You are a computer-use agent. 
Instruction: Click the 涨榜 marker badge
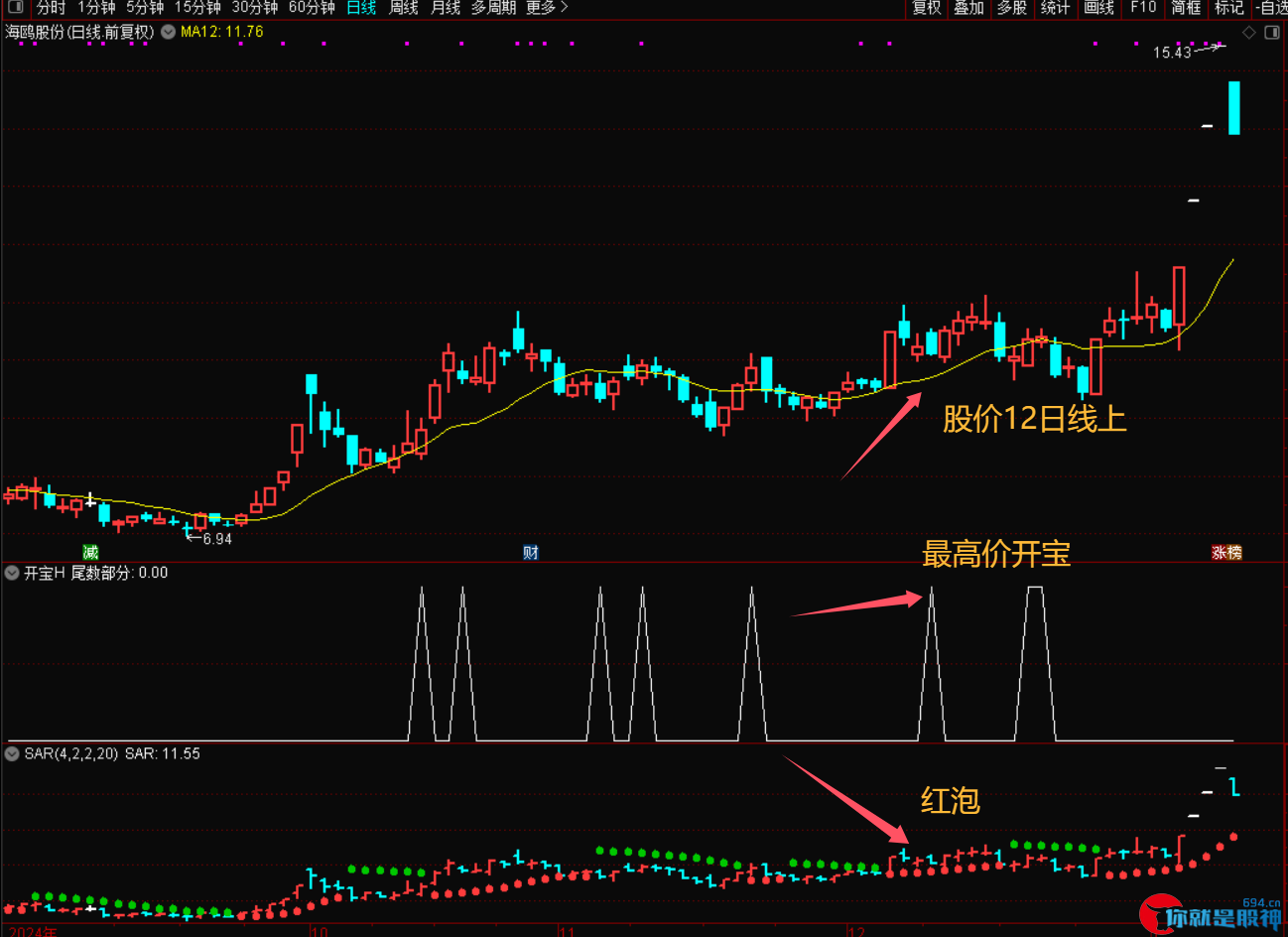tap(1226, 553)
